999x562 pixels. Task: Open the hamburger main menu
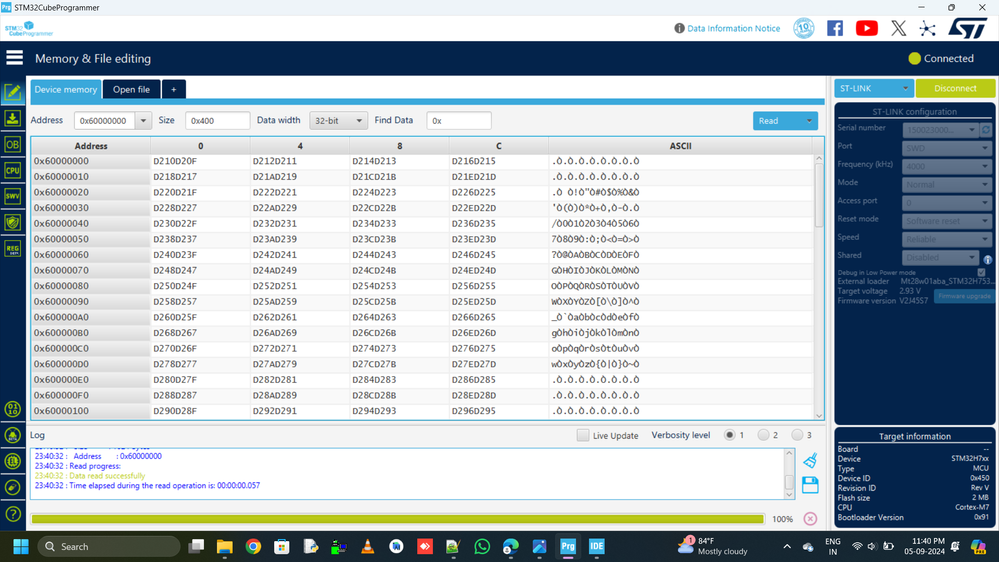tap(14, 58)
